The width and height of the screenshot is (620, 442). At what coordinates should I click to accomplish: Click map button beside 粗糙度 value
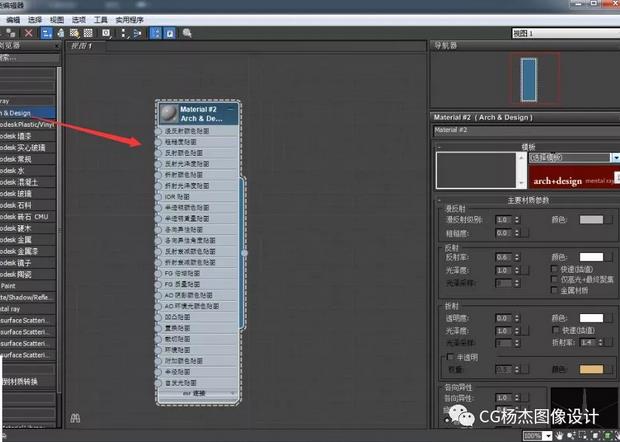pyautogui.click(x=525, y=233)
